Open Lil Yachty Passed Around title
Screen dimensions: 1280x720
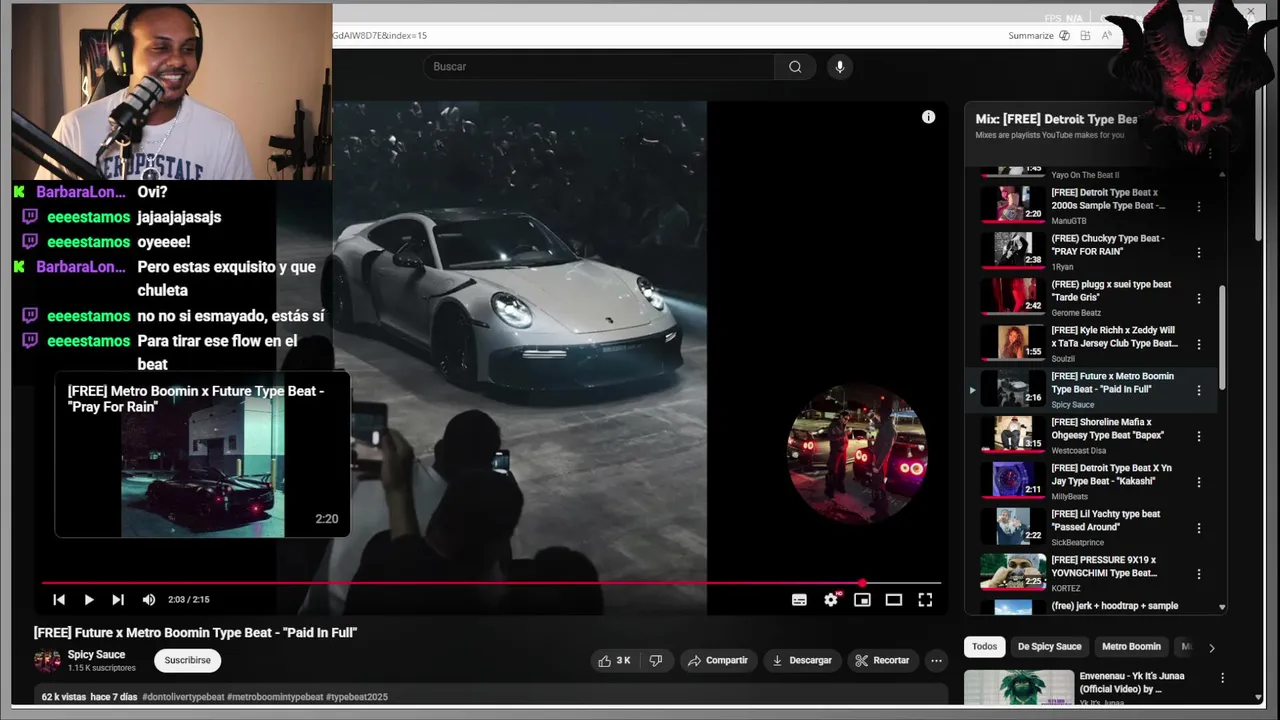[x=1106, y=521]
